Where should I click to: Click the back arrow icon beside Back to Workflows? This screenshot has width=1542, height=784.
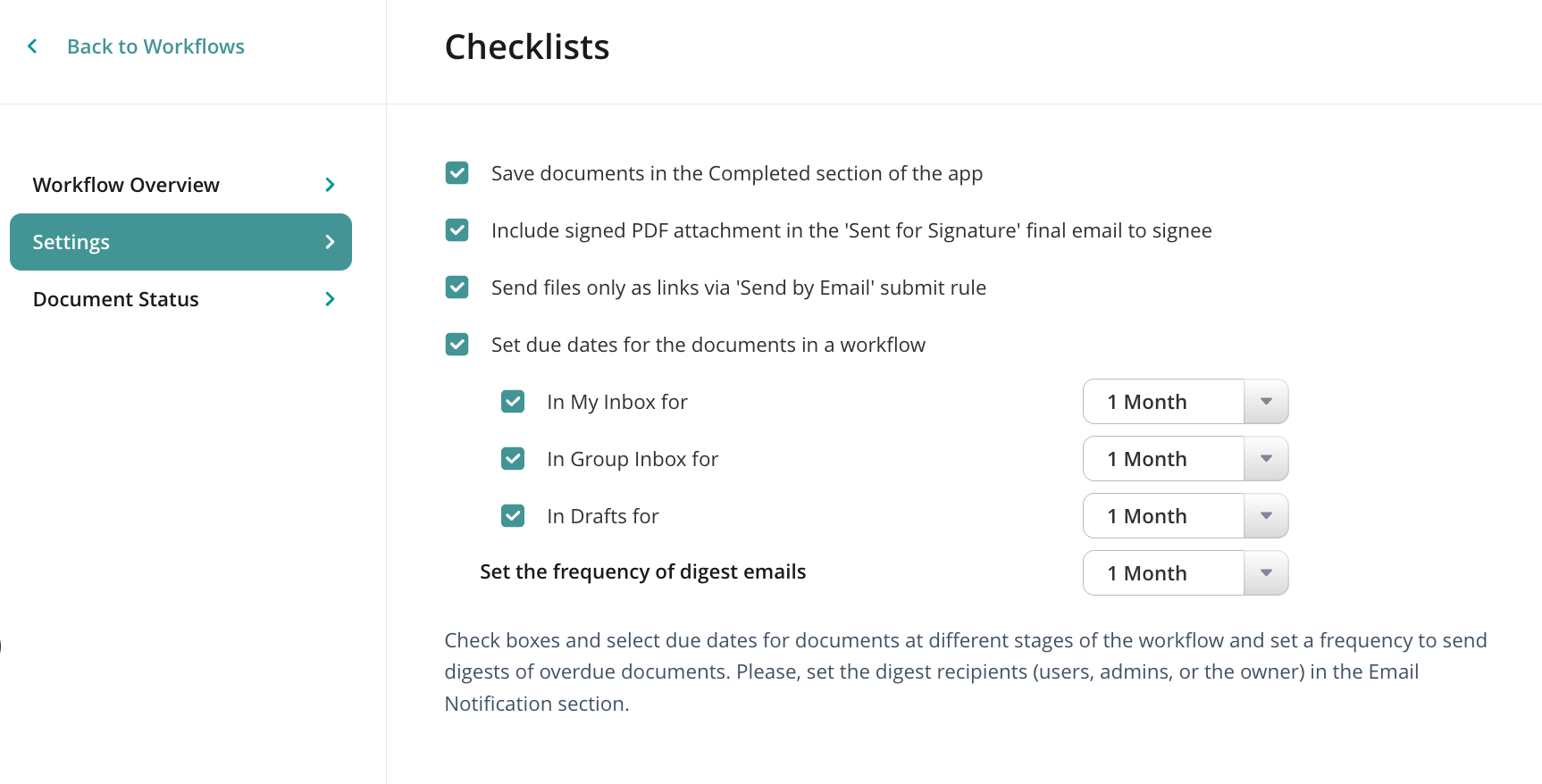(32, 46)
